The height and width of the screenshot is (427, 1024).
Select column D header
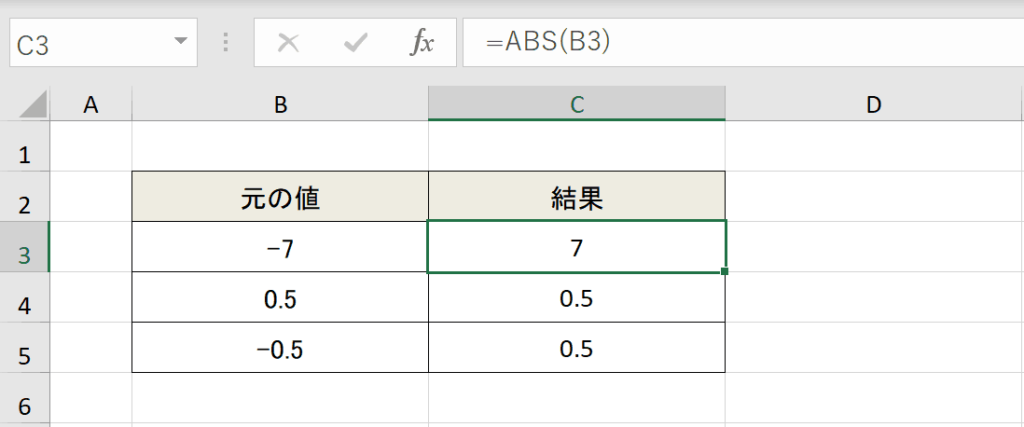pos(874,104)
